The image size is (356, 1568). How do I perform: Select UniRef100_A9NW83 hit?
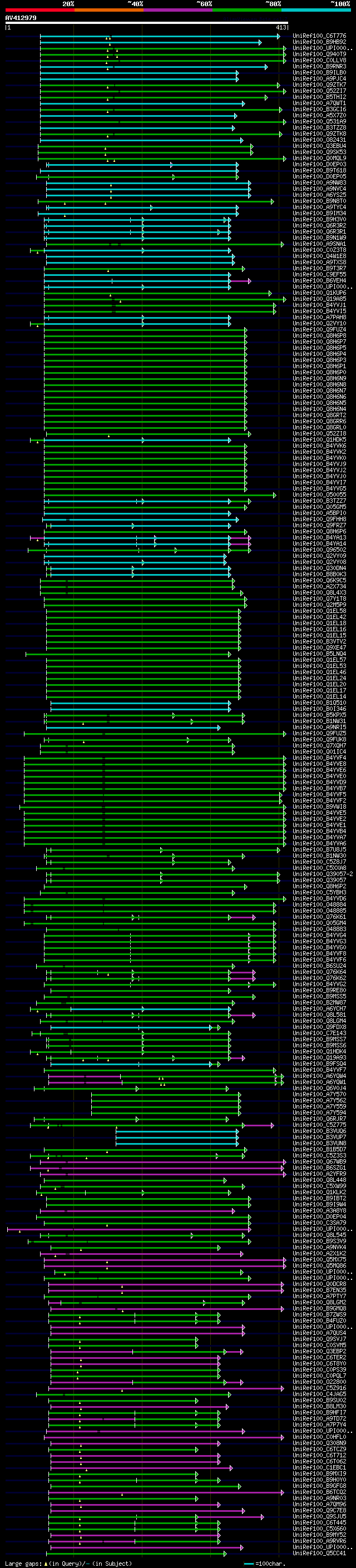[319, 182]
